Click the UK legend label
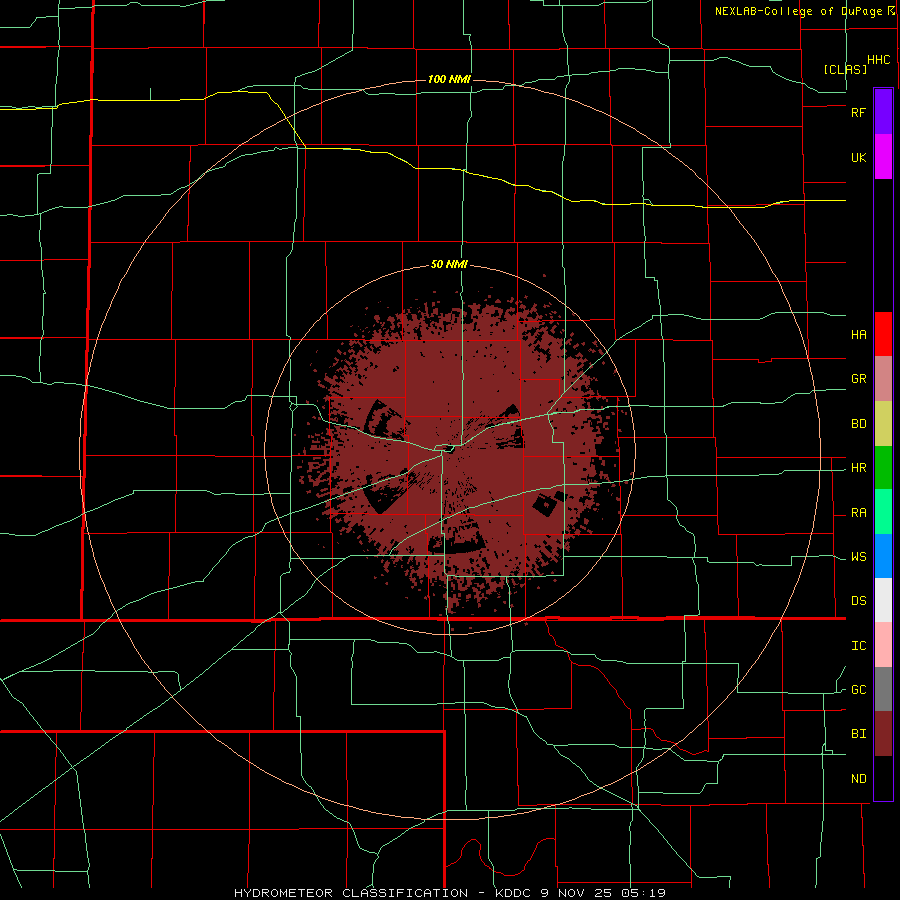 pyautogui.click(x=858, y=157)
